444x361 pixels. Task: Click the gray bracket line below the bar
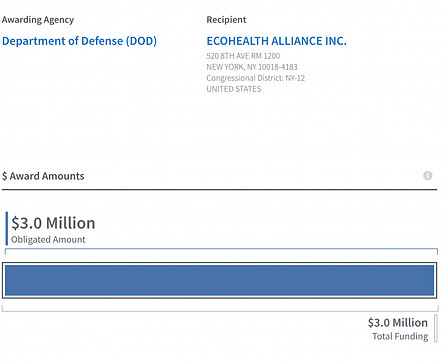point(220,309)
